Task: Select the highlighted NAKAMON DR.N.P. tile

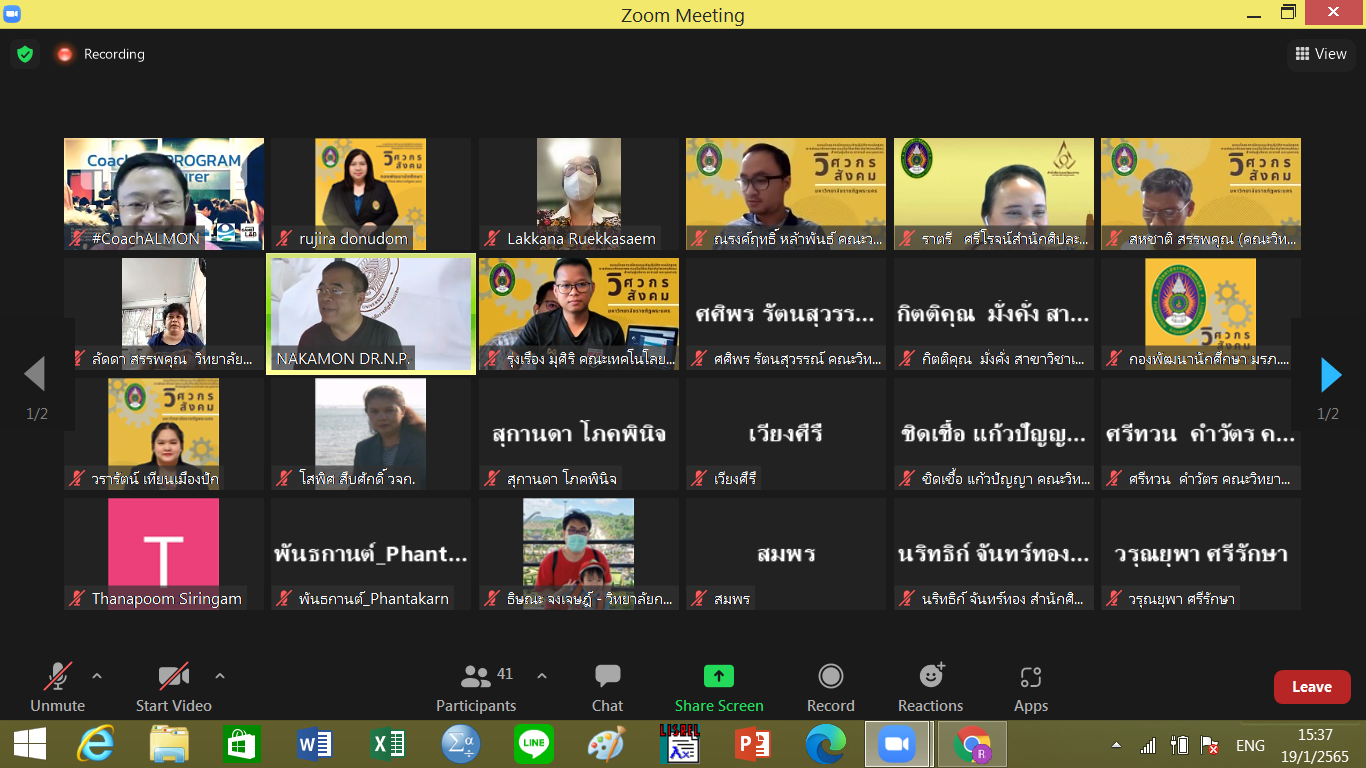Action: (x=371, y=314)
